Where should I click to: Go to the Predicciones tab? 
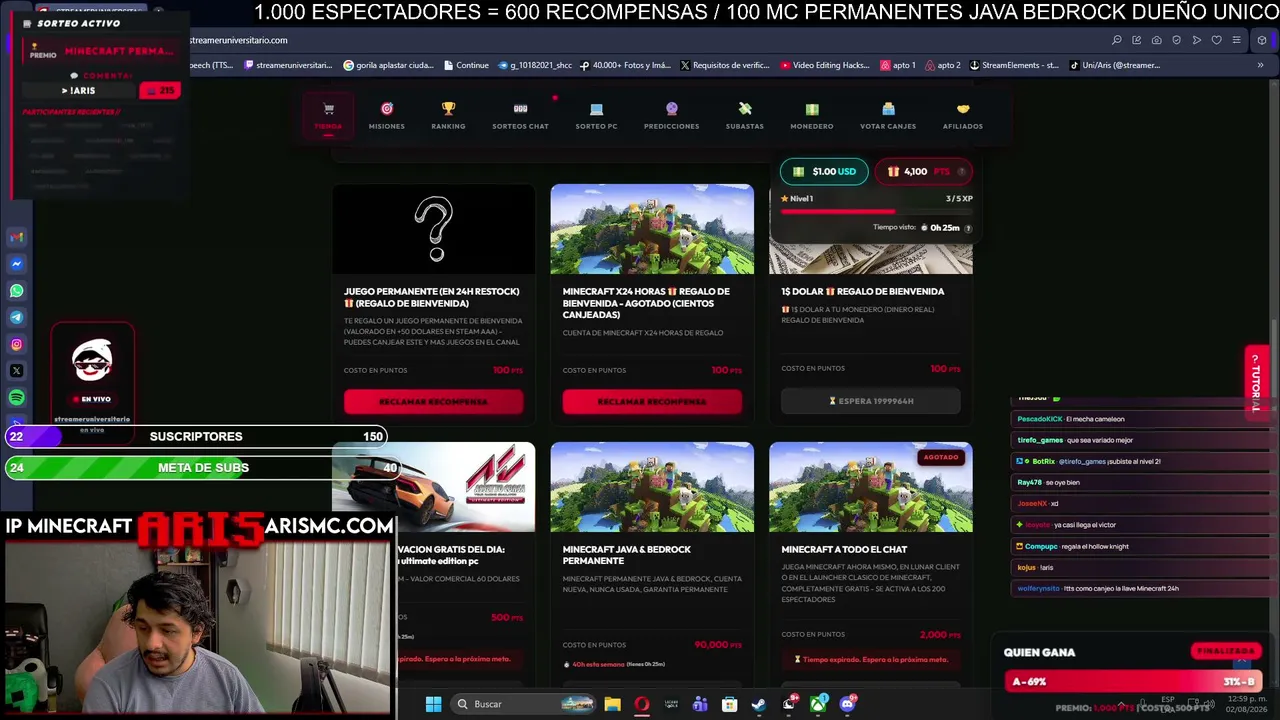tap(672, 115)
